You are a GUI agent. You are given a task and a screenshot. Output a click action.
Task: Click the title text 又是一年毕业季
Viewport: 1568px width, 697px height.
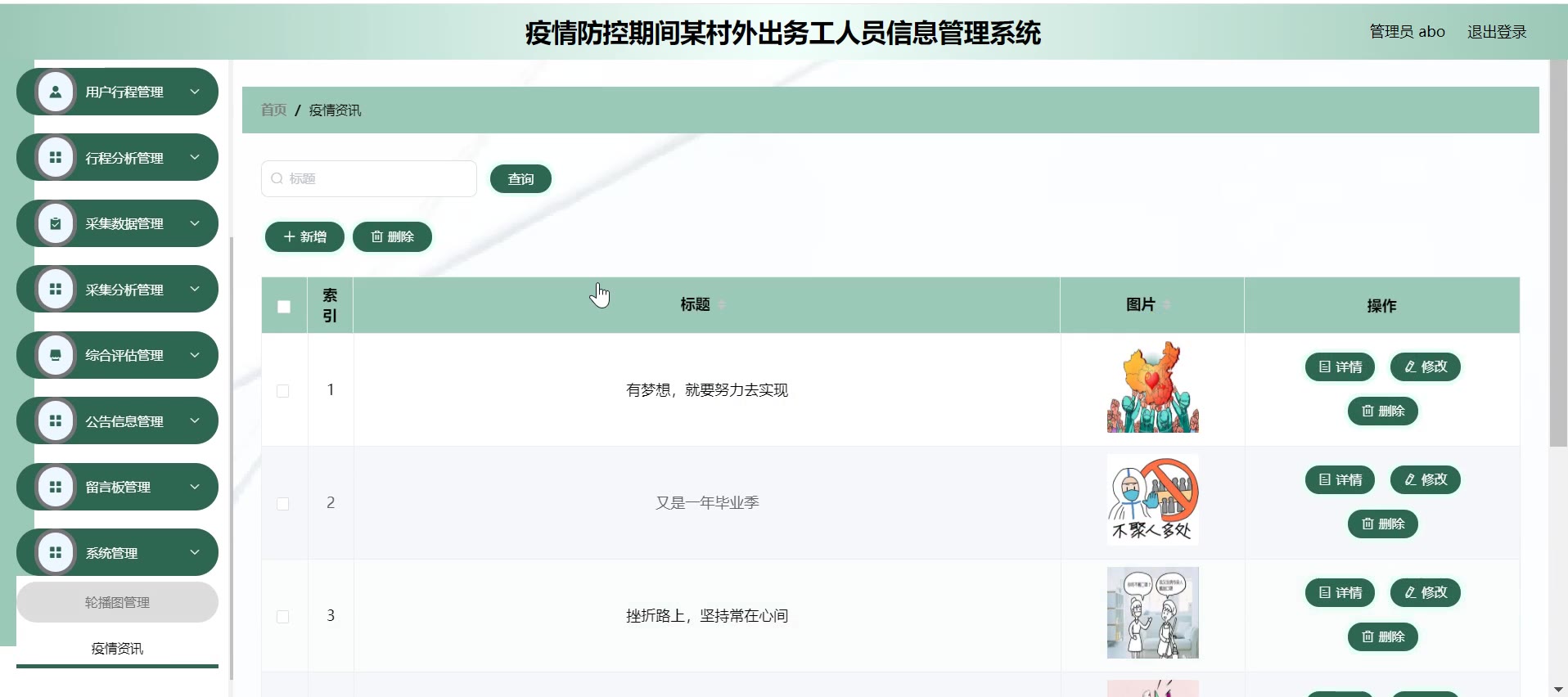(x=707, y=503)
